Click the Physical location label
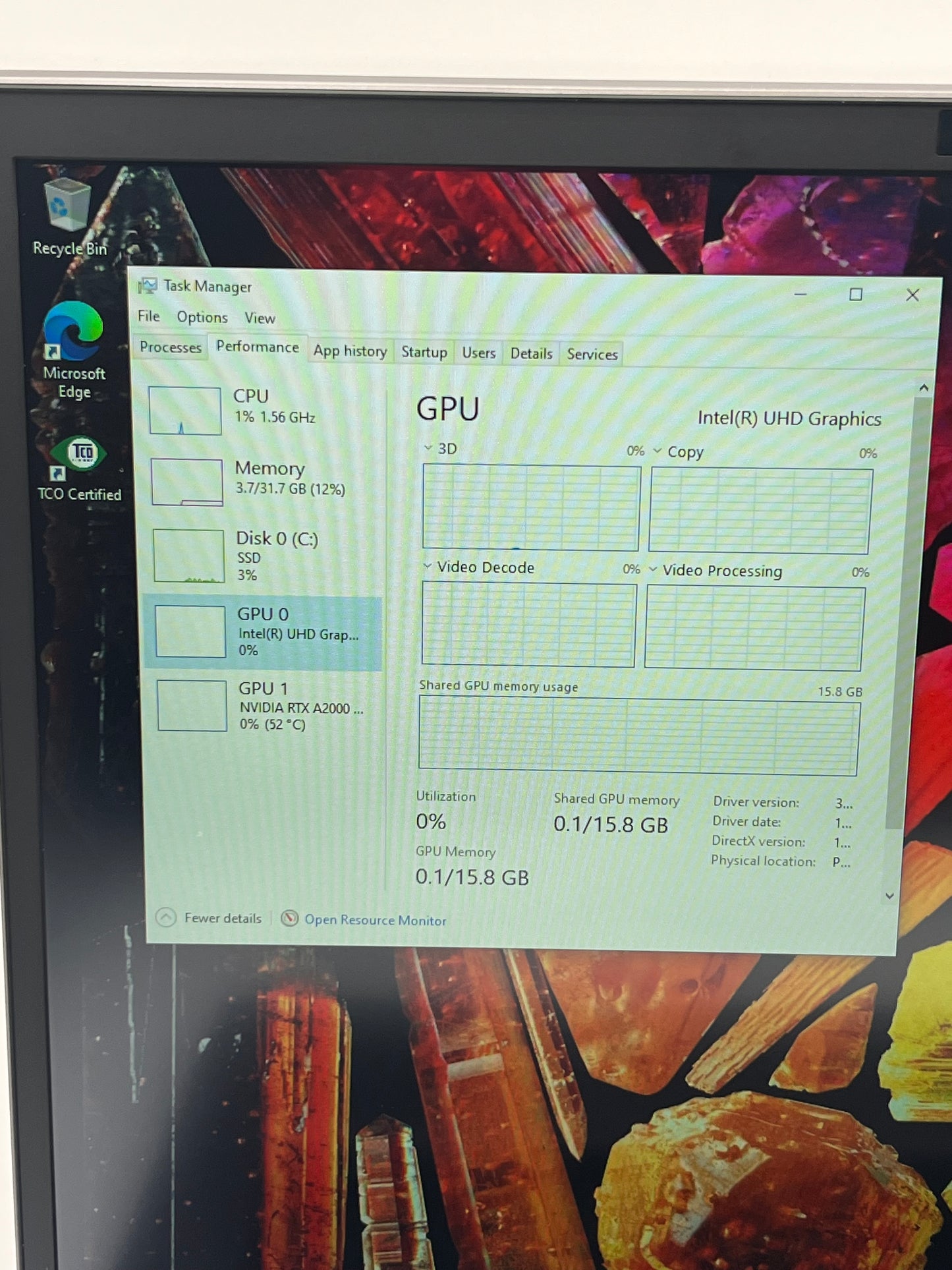Viewport: 952px width, 1270px height. coord(763,861)
